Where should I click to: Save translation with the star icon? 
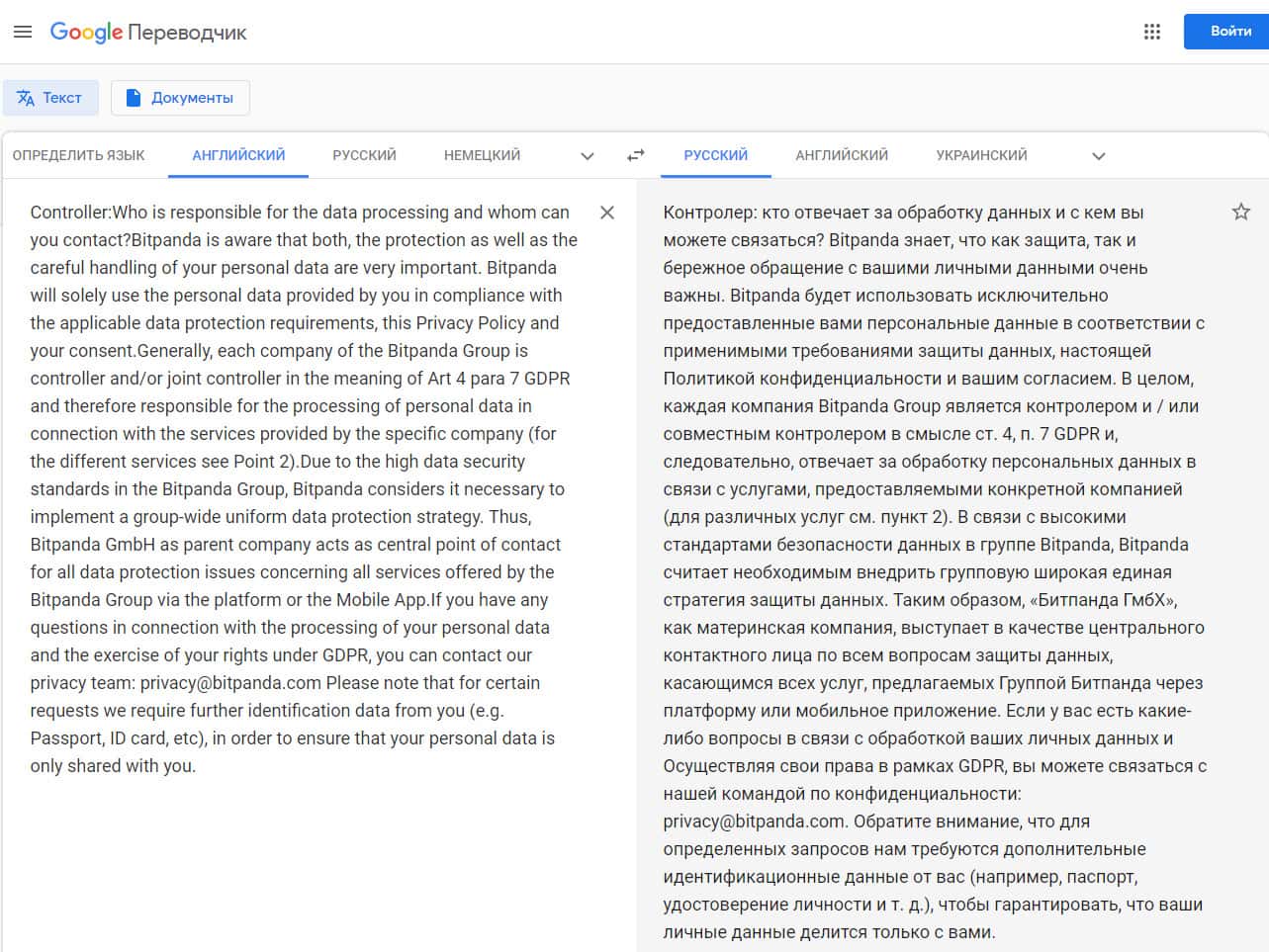pyautogui.click(x=1241, y=212)
